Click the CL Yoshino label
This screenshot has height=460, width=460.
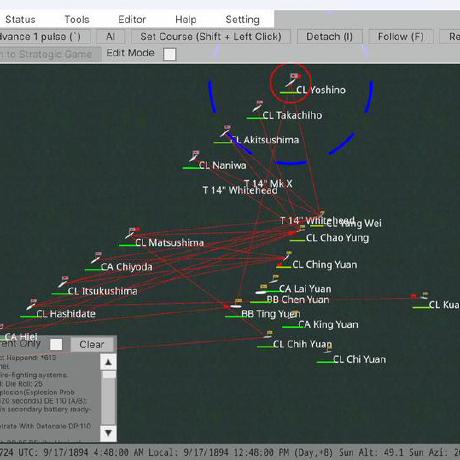tap(321, 90)
